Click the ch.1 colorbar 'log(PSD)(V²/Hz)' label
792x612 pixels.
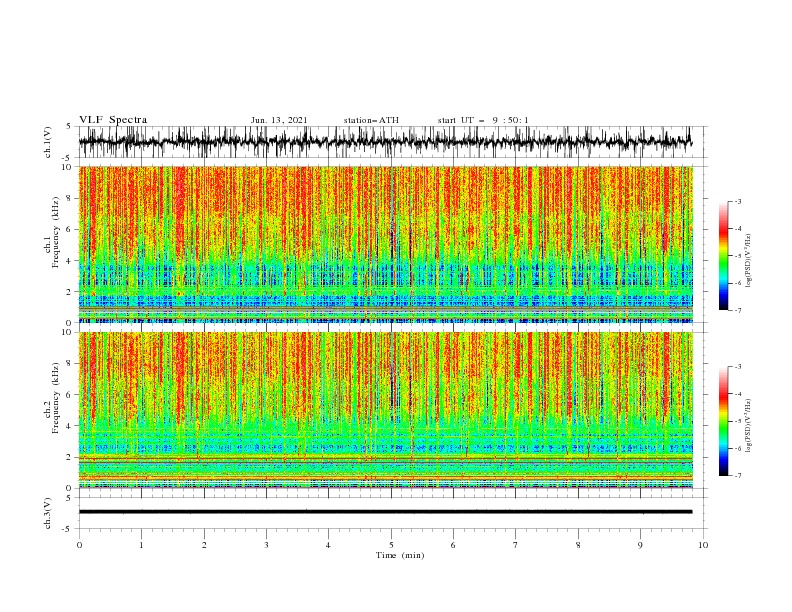click(x=749, y=261)
